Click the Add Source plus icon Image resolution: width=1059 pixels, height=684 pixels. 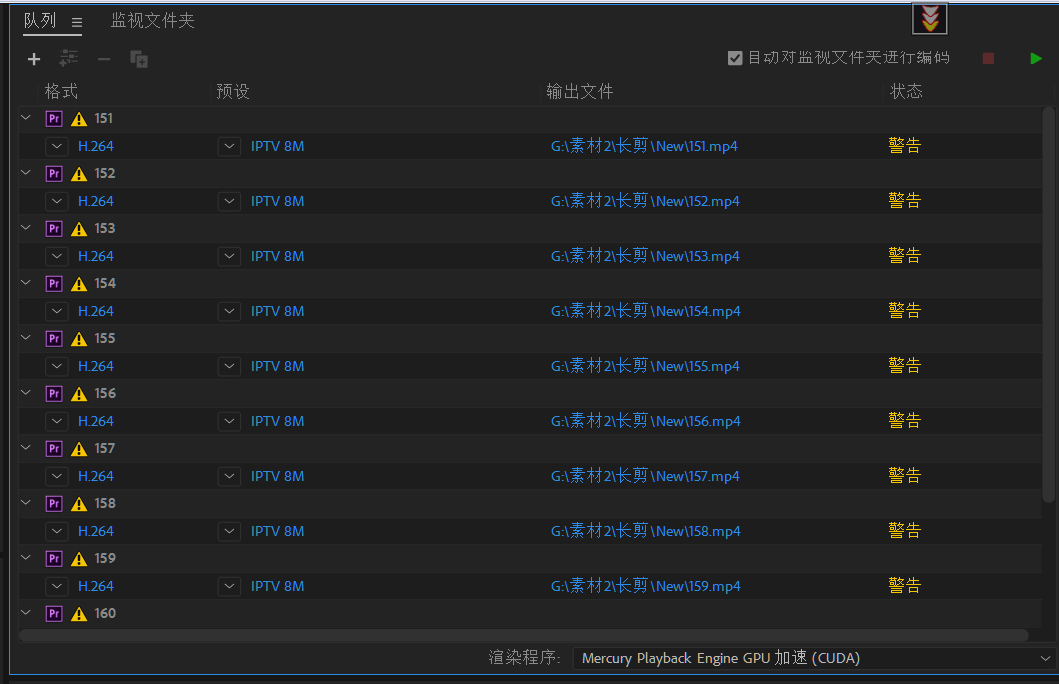point(33,58)
